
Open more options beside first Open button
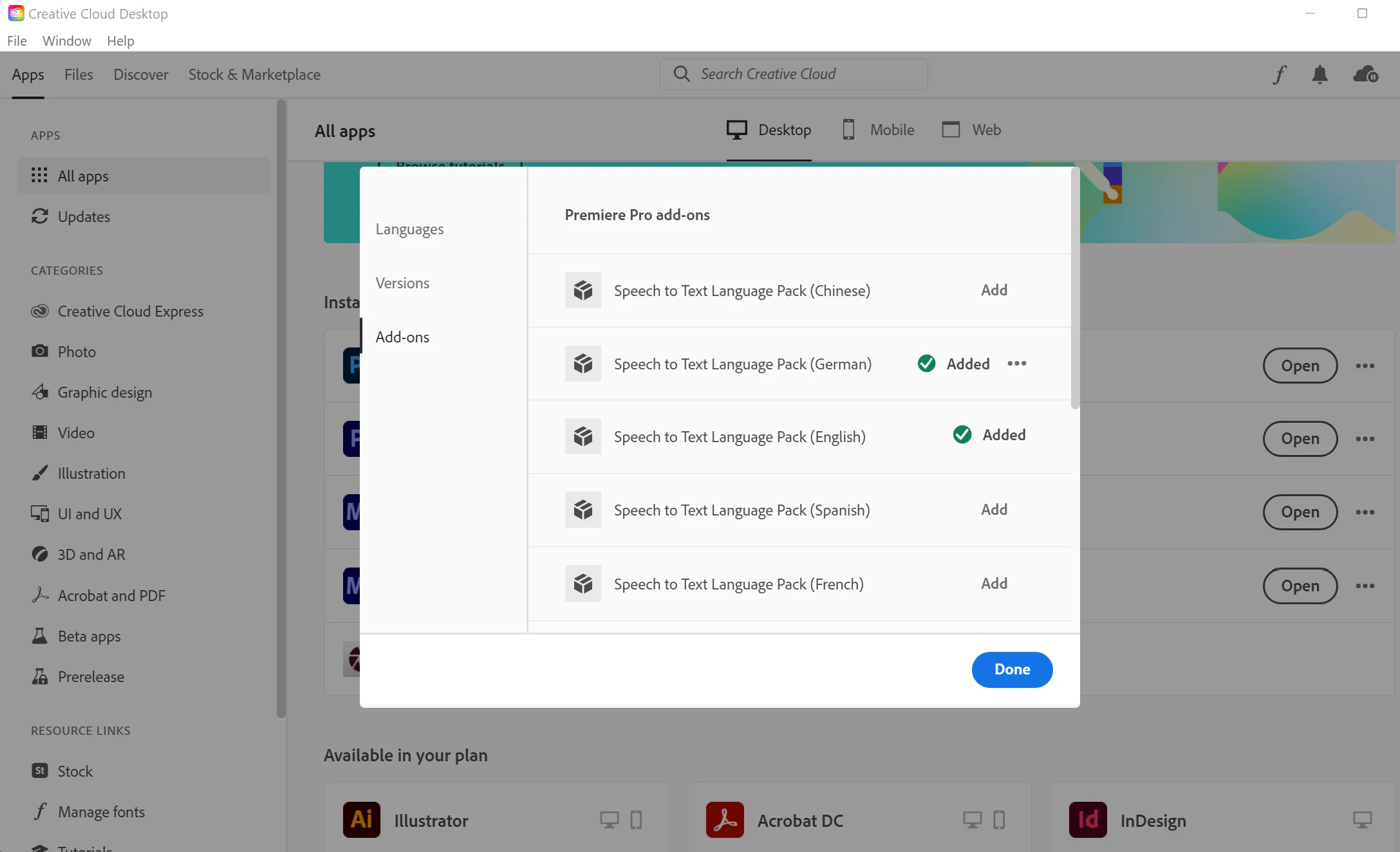[1365, 366]
